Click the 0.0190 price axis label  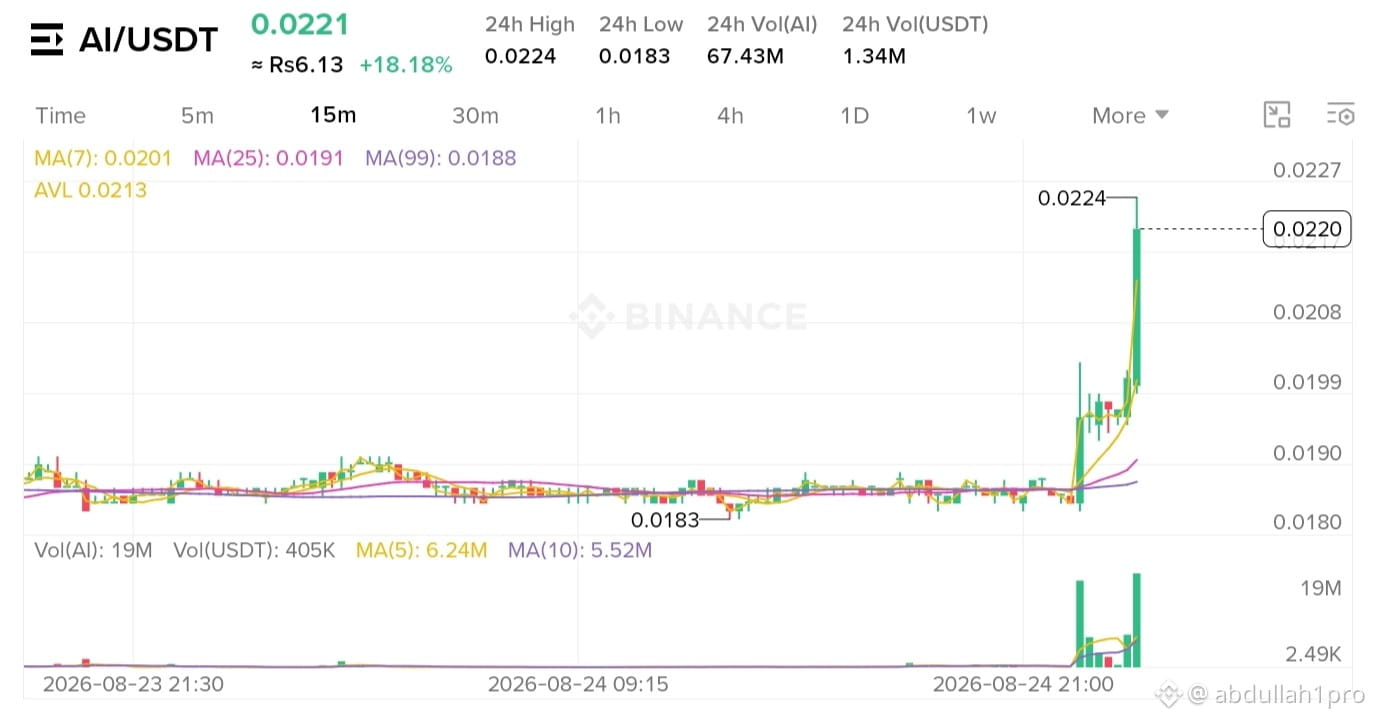(x=1306, y=453)
